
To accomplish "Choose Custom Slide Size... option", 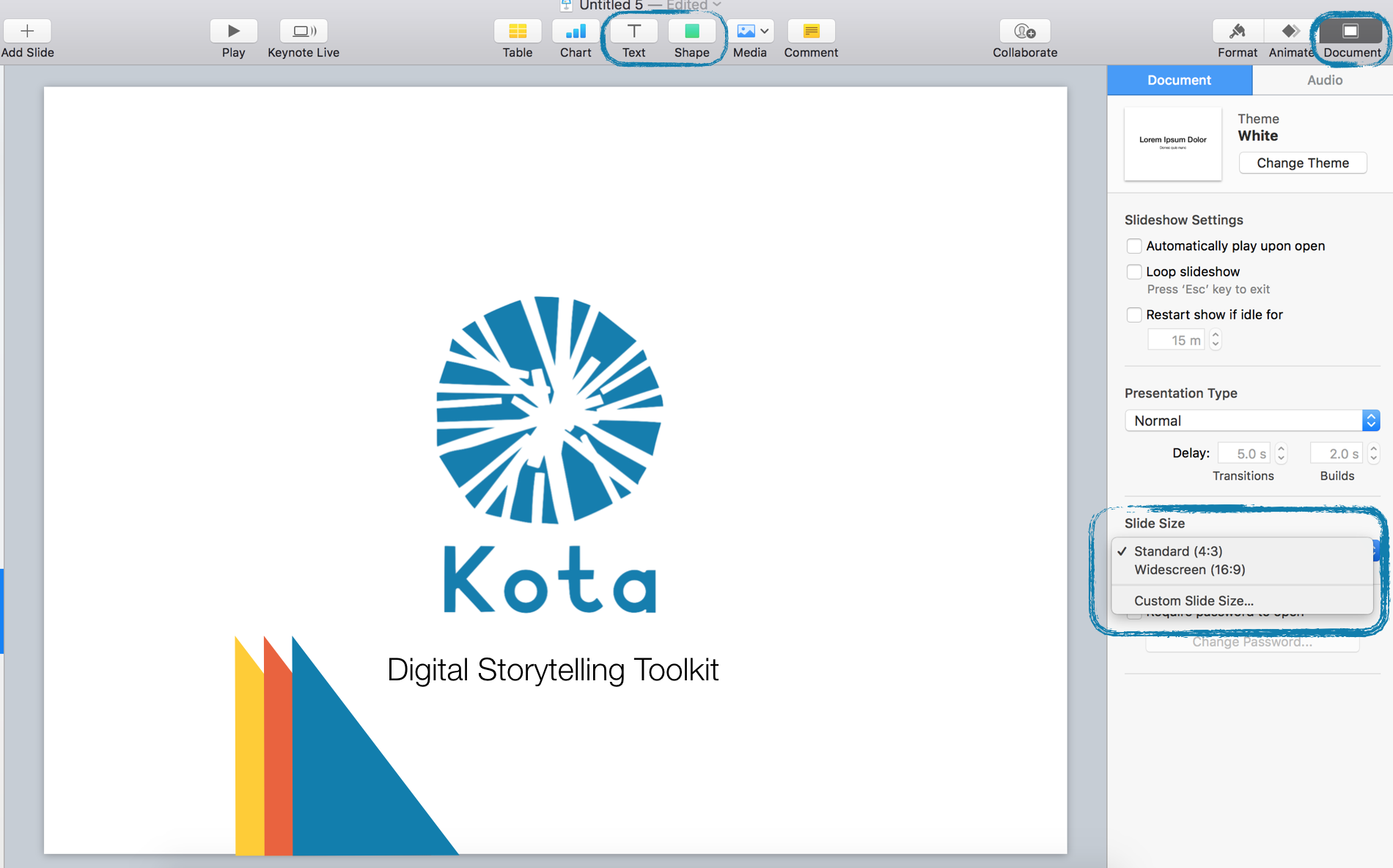I will pos(1242,600).
